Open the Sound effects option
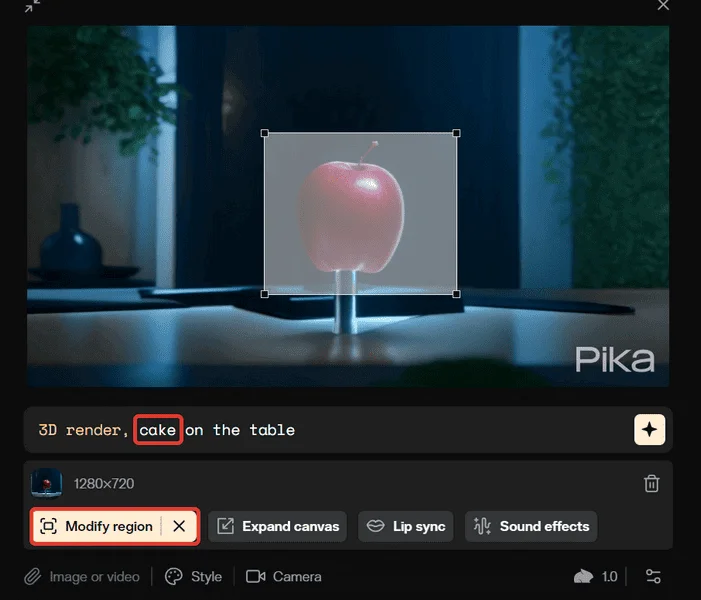This screenshot has height=600, width=701. click(531, 526)
